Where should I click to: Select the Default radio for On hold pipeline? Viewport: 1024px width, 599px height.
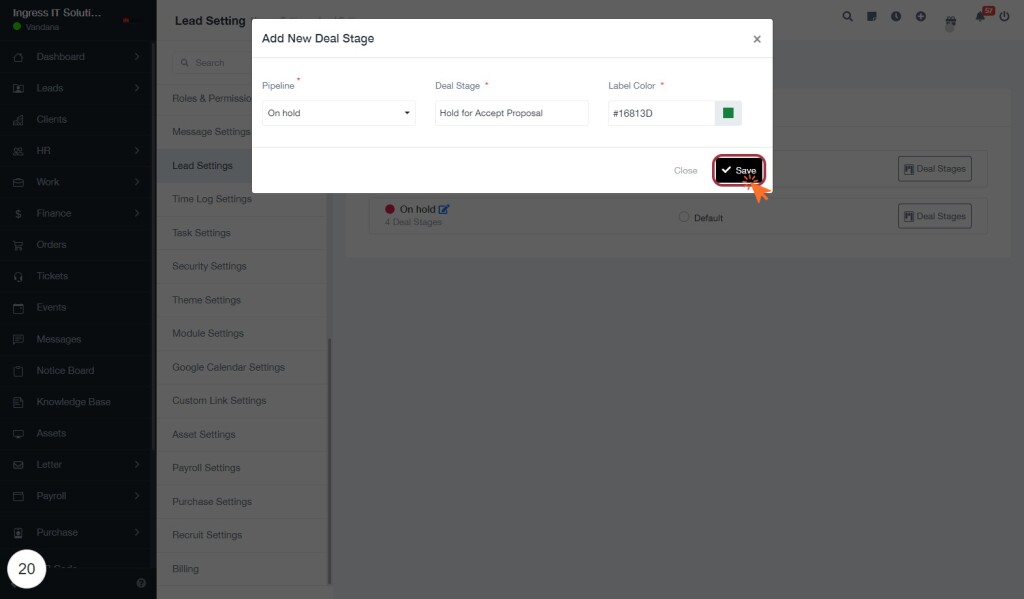[684, 217]
